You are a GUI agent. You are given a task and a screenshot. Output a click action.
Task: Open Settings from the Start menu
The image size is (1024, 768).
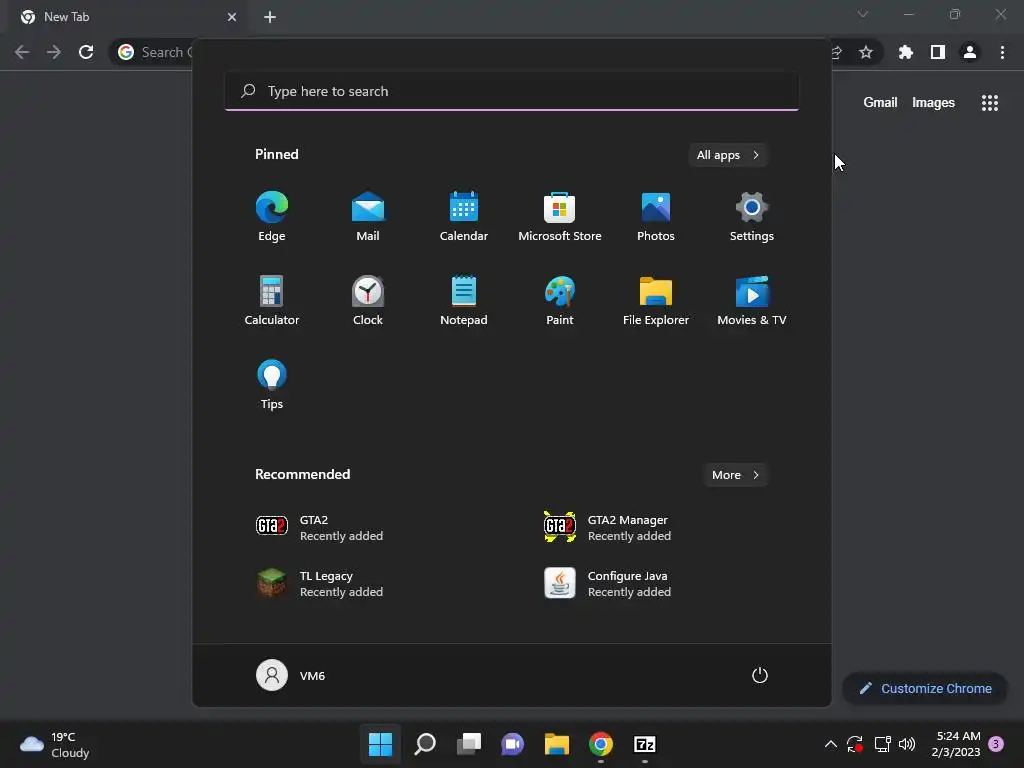point(752,217)
